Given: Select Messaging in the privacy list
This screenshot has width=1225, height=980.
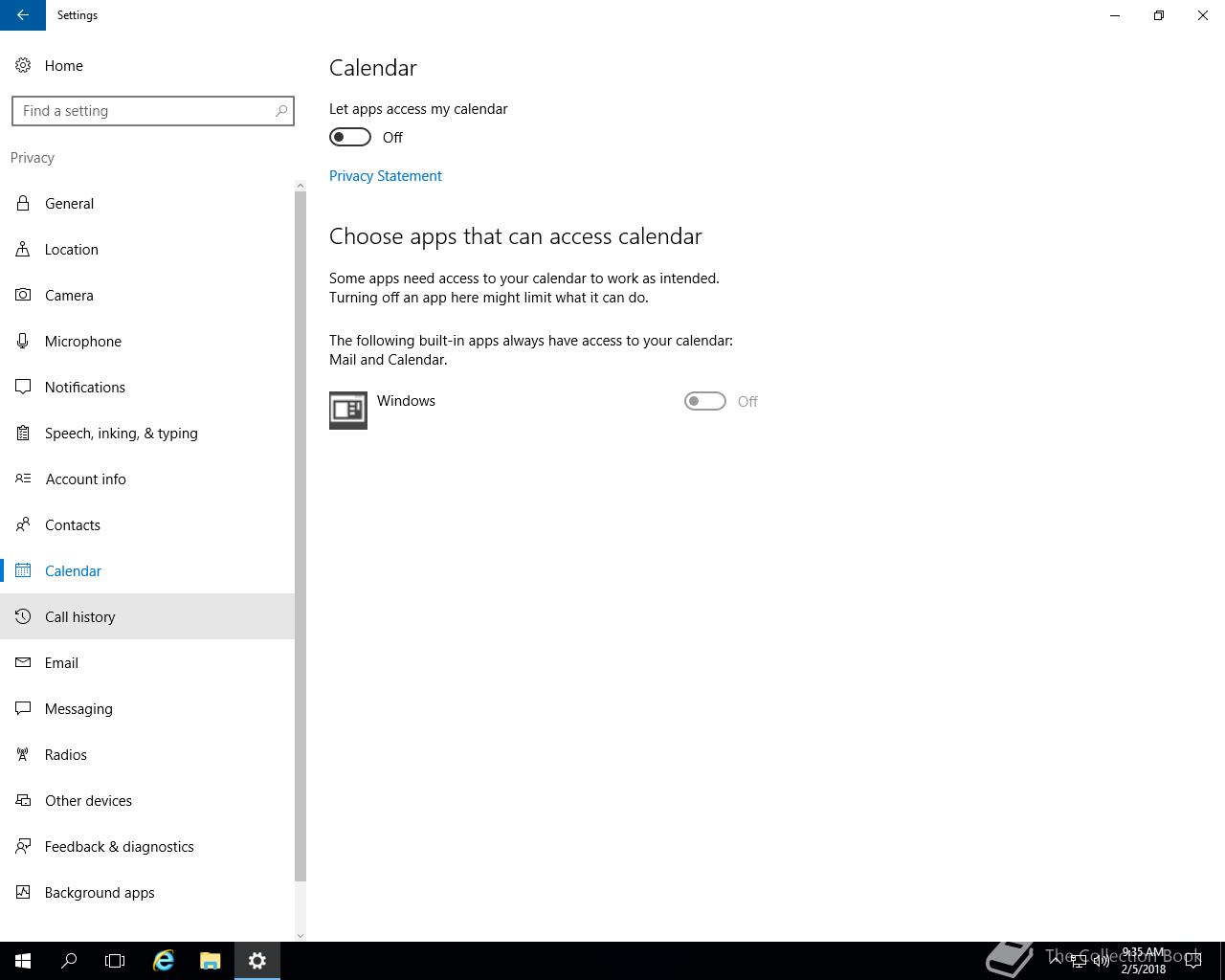Looking at the screenshot, I should [147, 708].
